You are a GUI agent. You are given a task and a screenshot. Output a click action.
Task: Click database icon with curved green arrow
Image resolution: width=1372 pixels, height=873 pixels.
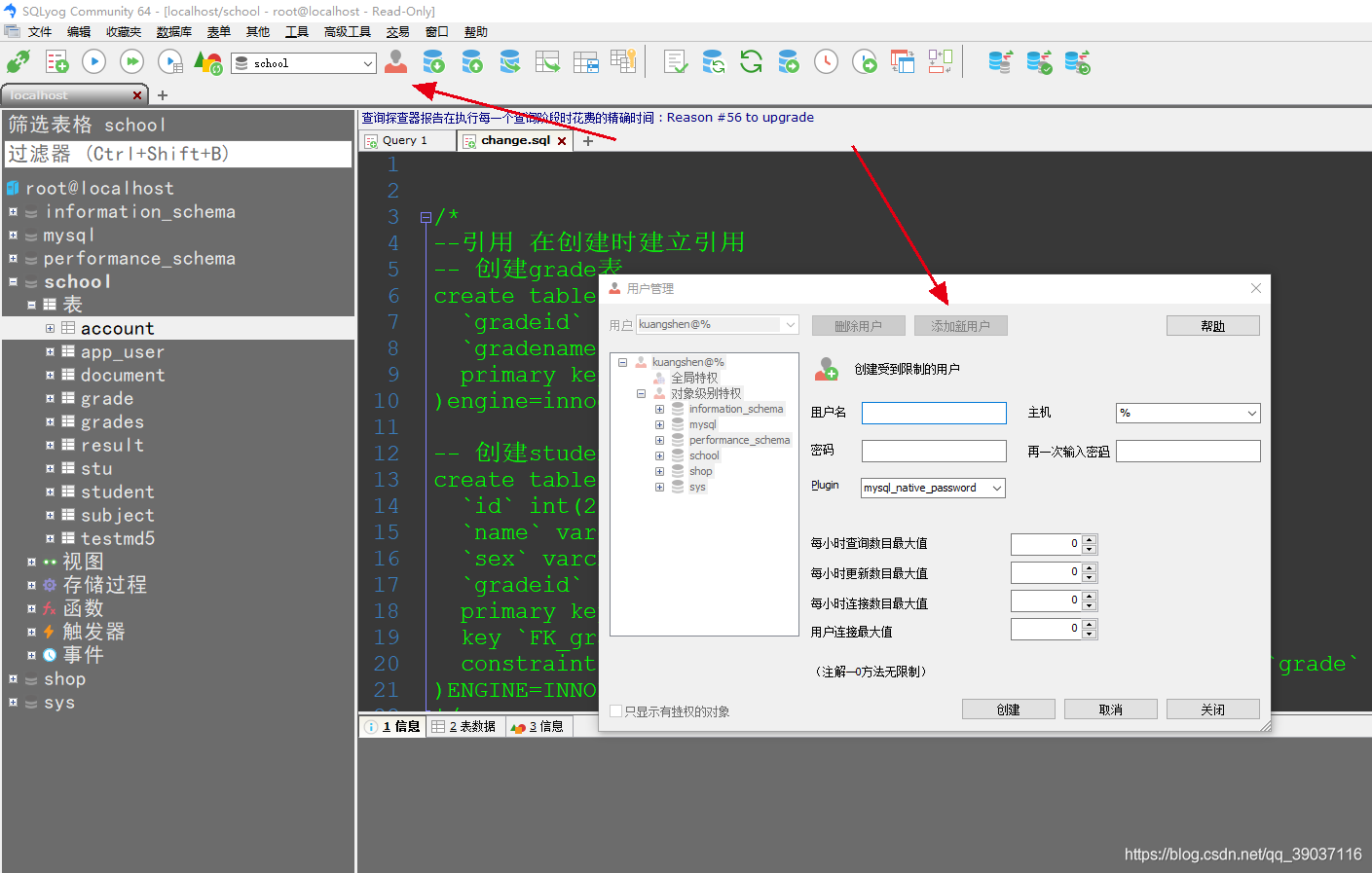coord(510,62)
